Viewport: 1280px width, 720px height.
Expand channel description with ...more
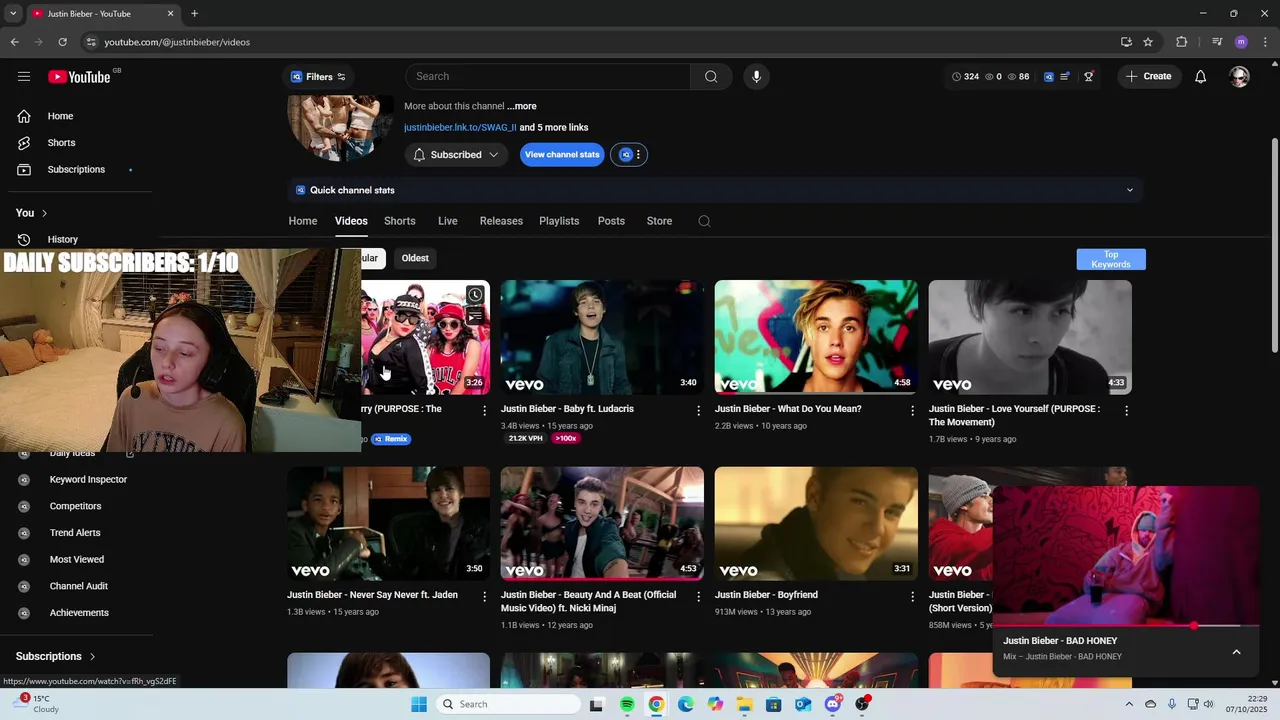pos(521,106)
